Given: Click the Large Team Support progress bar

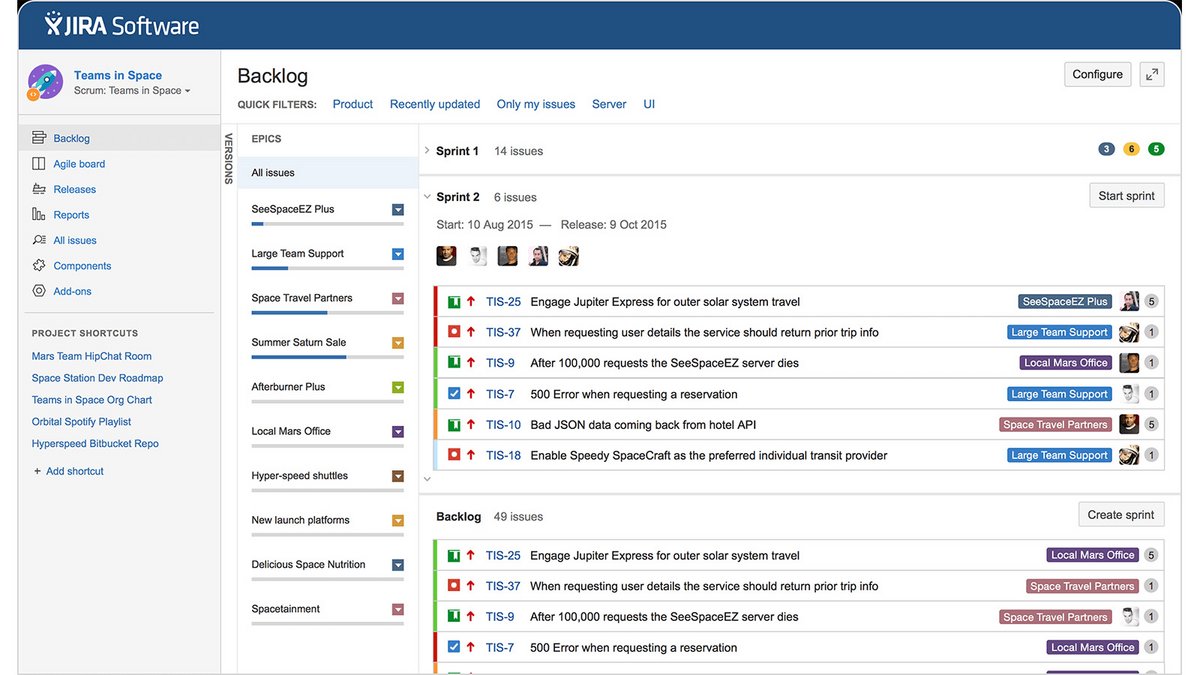Looking at the screenshot, I should 328,268.
